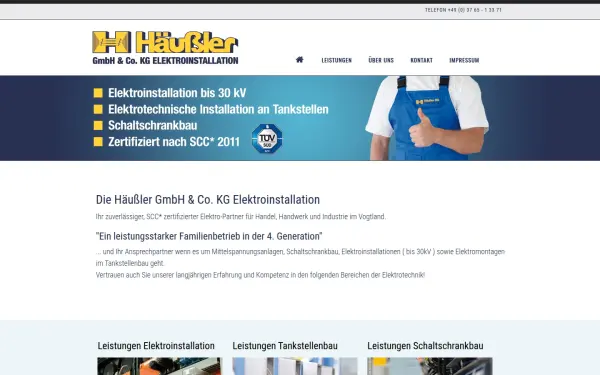Click the banner worker thumbs-up image

coord(427,118)
